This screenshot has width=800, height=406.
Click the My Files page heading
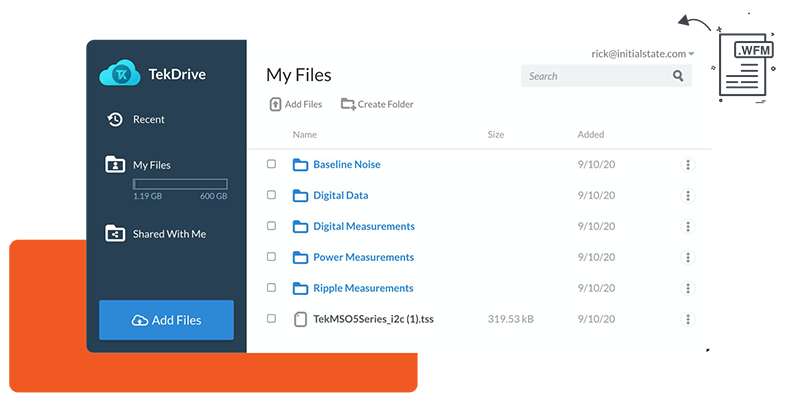click(x=298, y=75)
